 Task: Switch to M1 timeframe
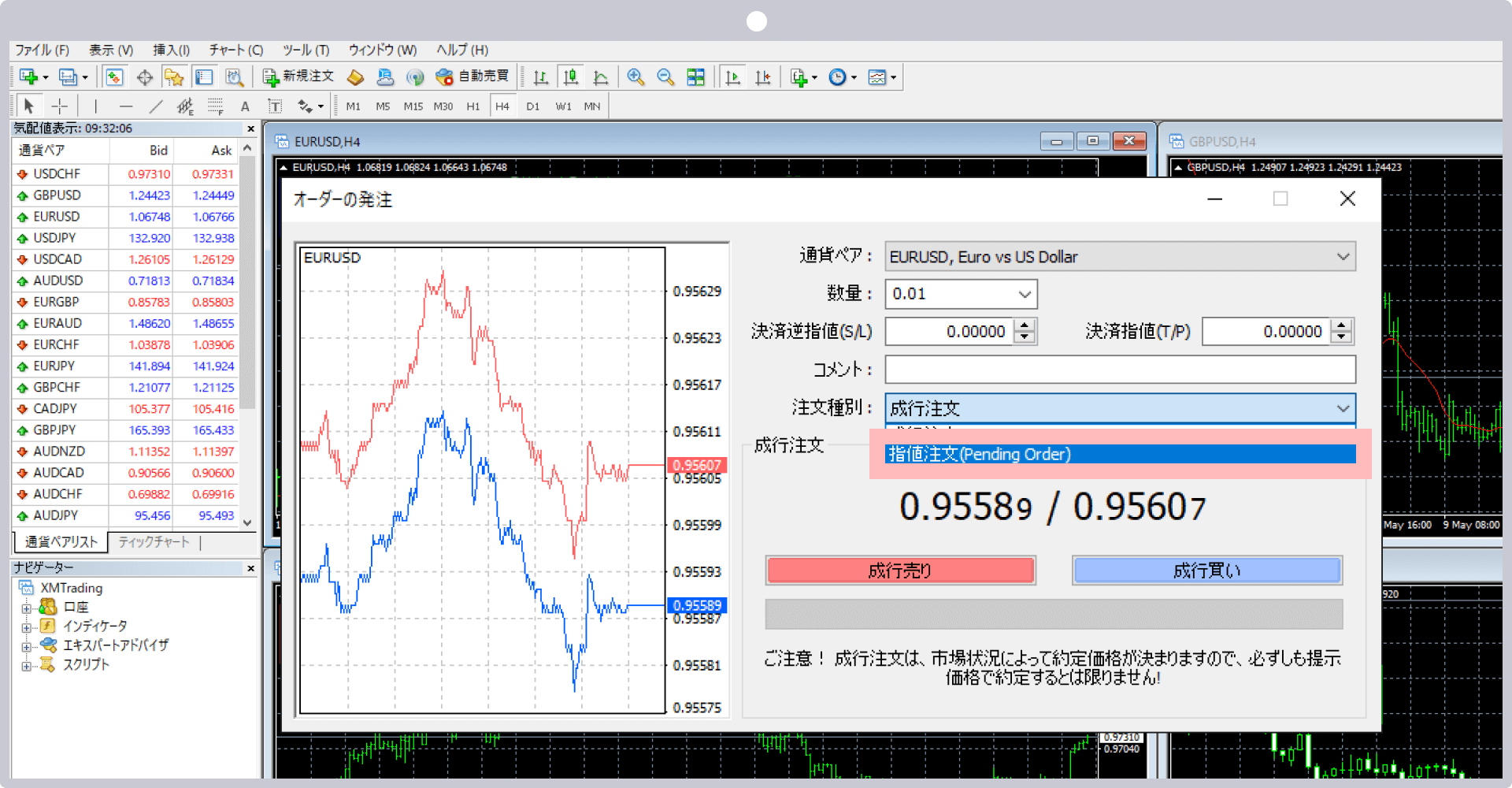354,106
